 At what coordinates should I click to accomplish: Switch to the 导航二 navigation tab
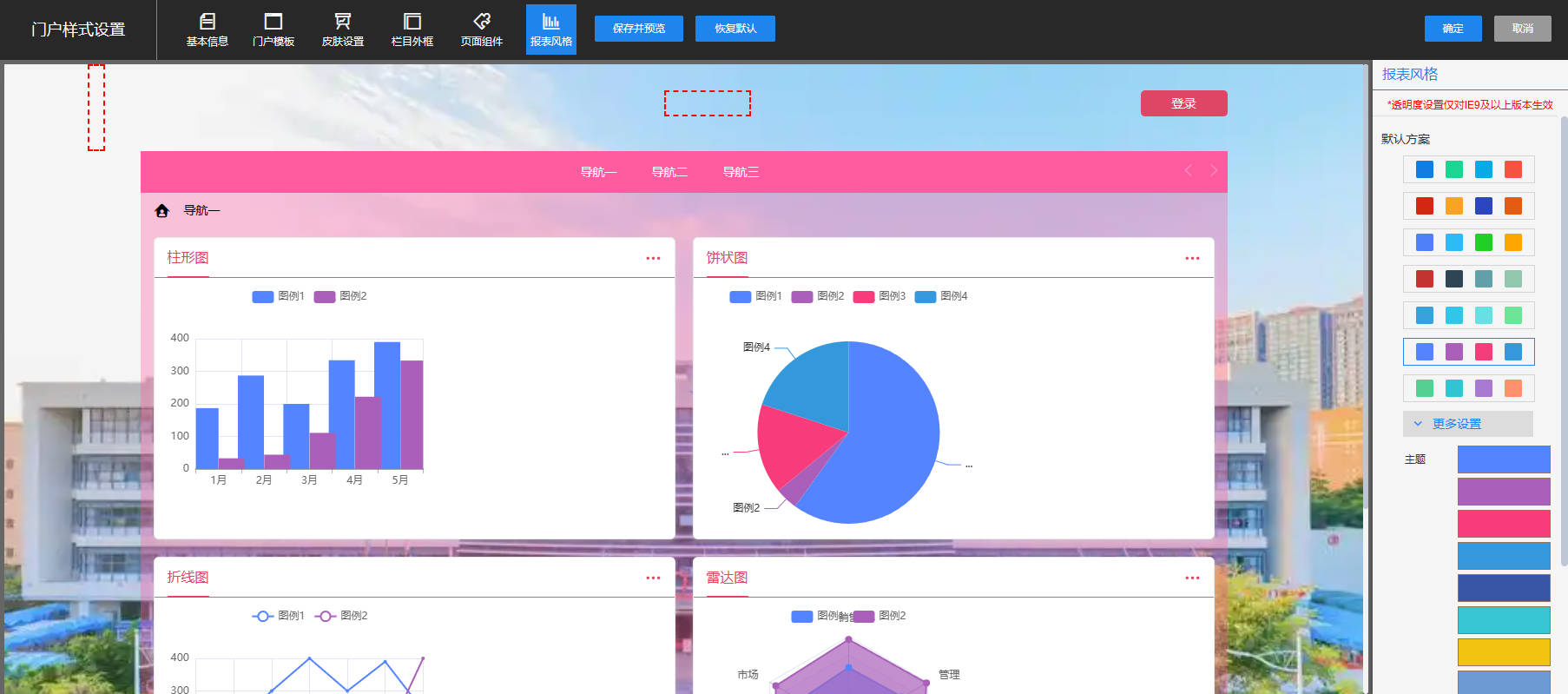[669, 172]
